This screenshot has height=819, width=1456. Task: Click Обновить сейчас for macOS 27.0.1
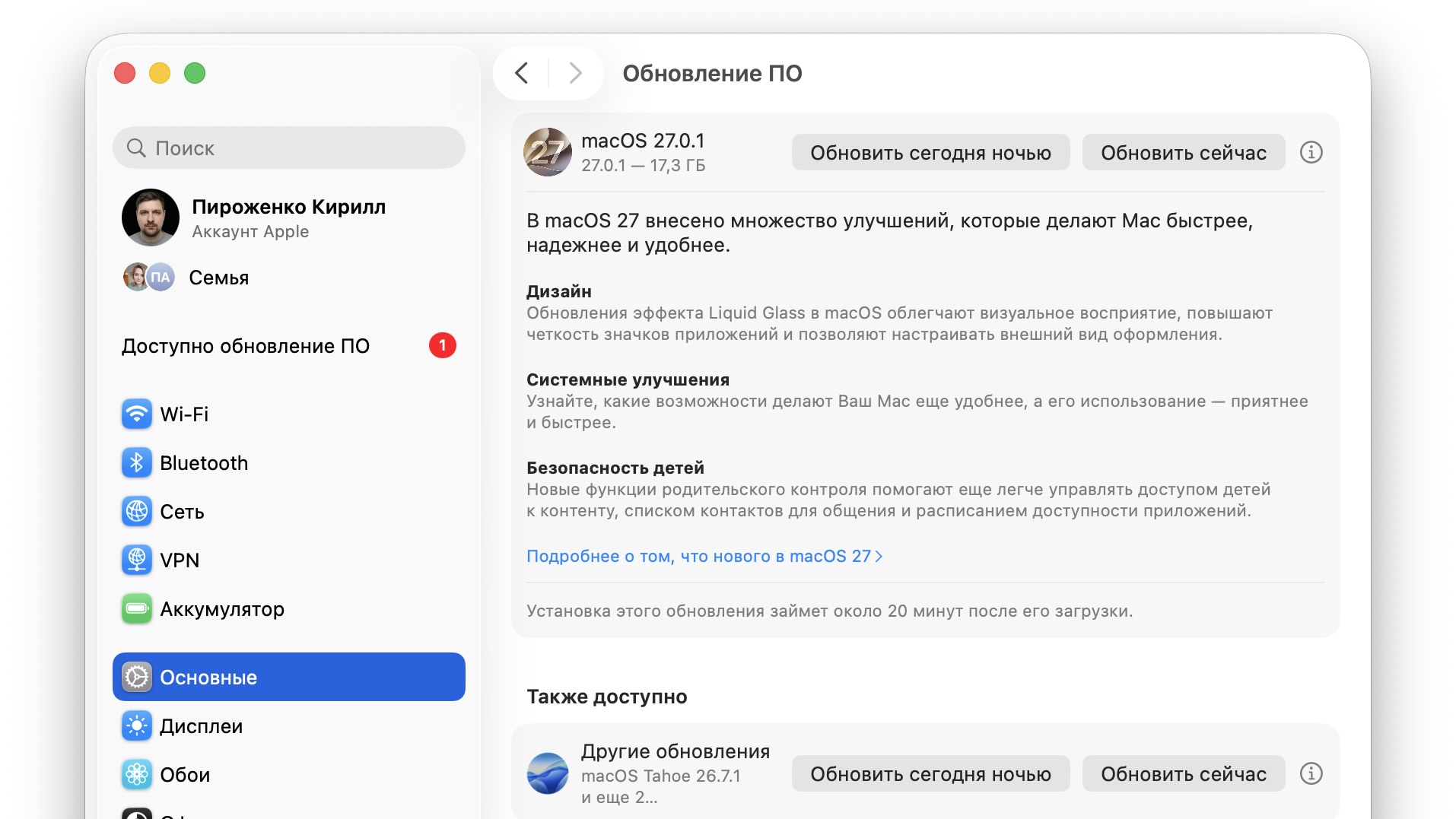pyautogui.click(x=1184, y=153)
